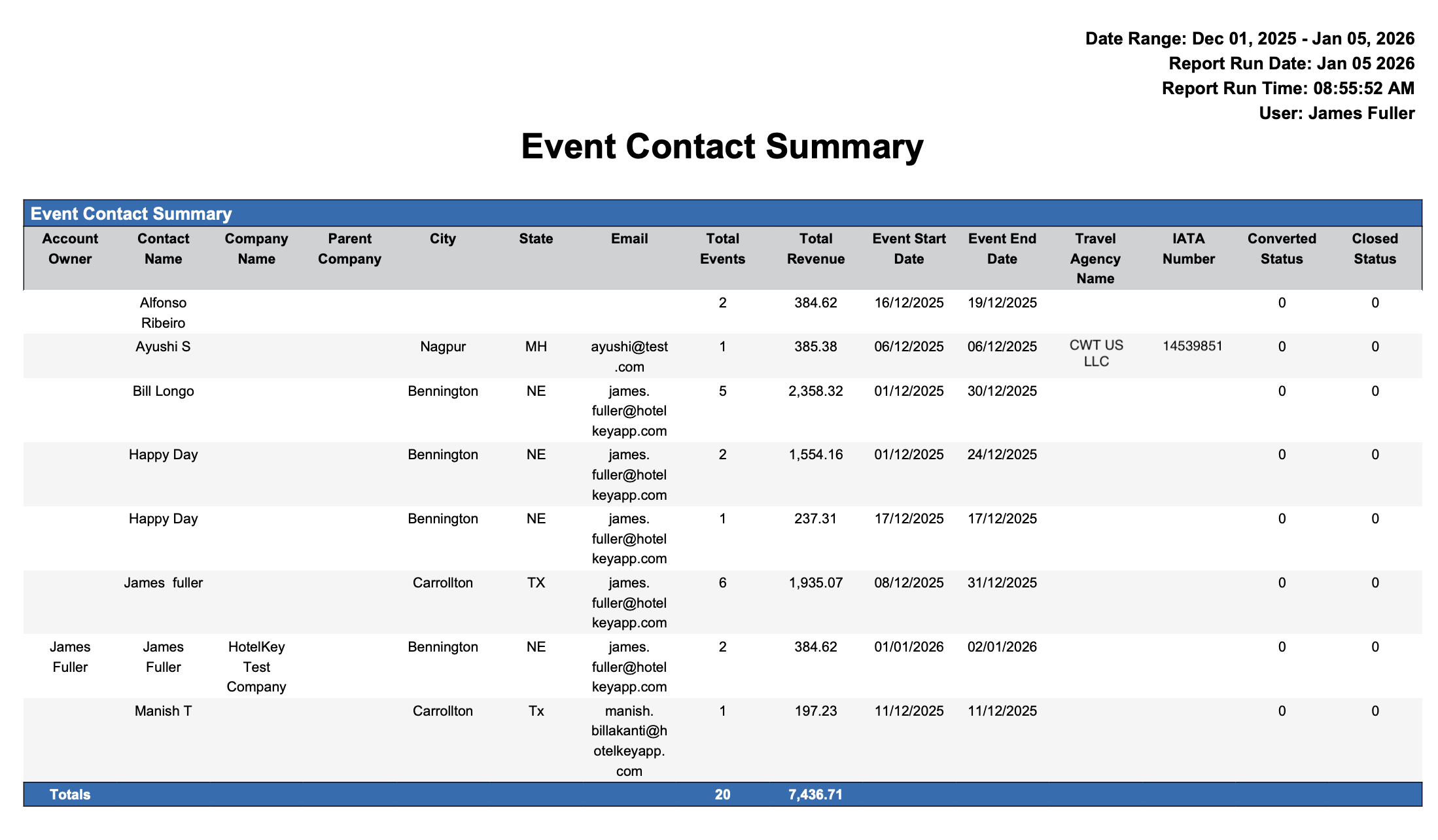
Task: Click the Date Range header text
Action: (1250, 39)
